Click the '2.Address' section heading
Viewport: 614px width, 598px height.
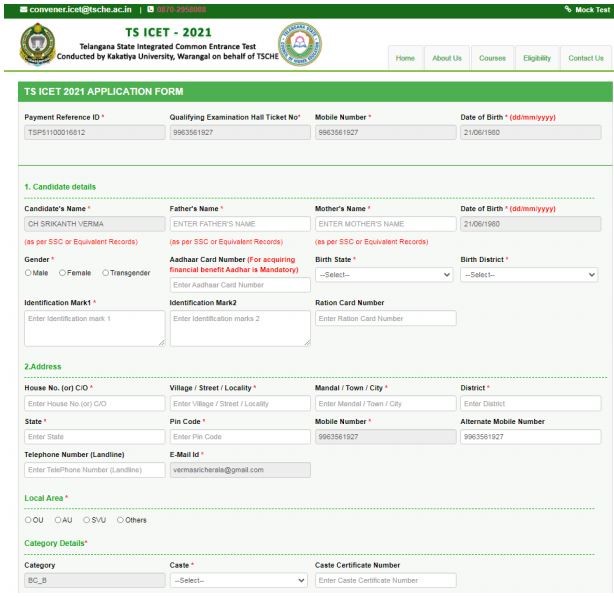click(x=43, y=367)
